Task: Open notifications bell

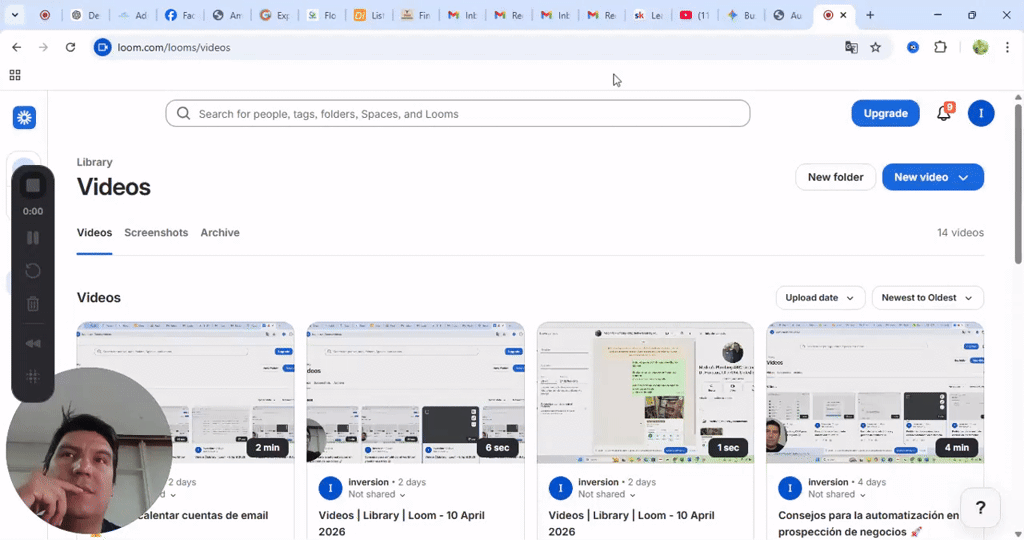Action: click(944, 113)
